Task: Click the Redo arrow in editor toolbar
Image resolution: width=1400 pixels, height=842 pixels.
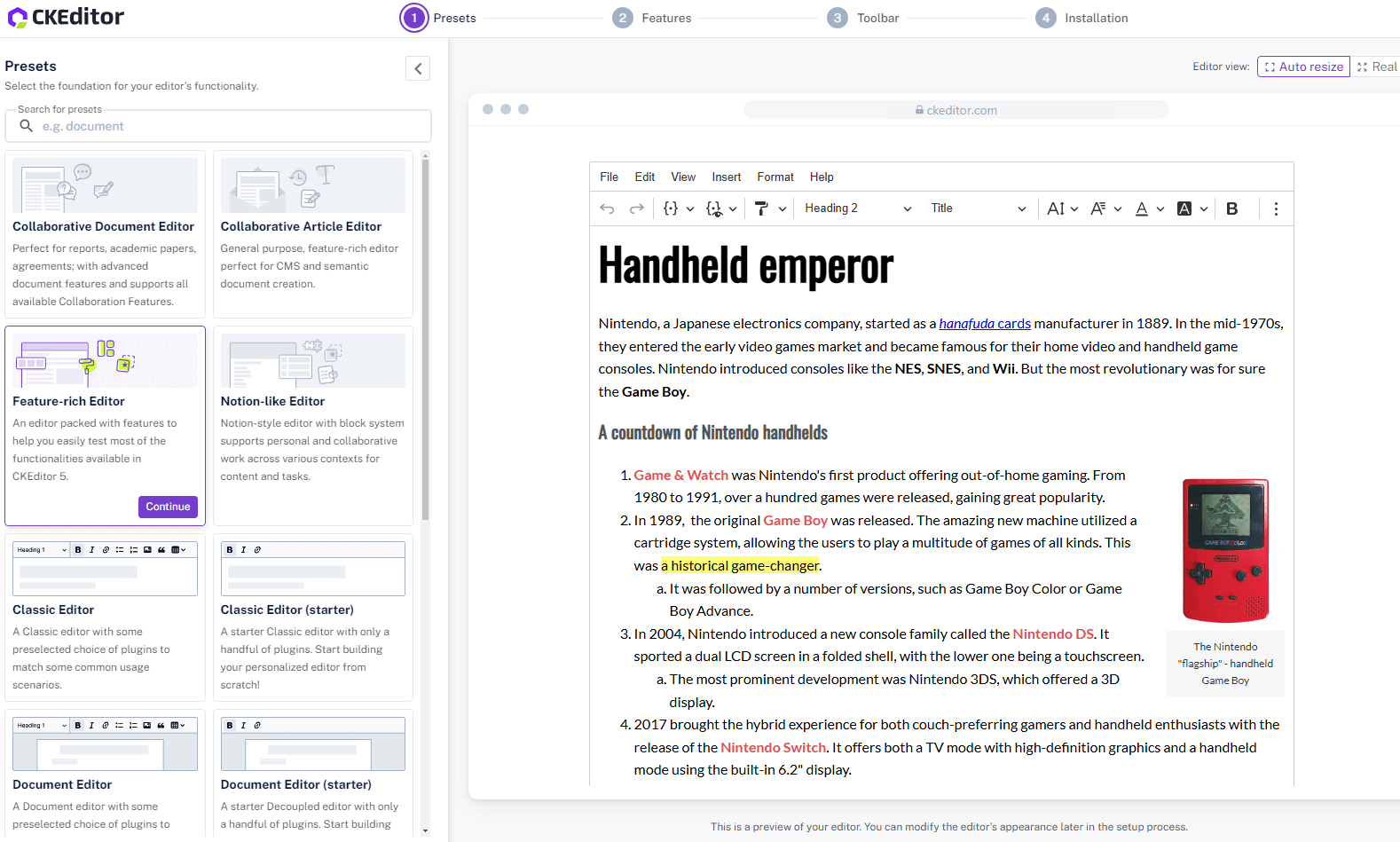Action: [636, 209]
